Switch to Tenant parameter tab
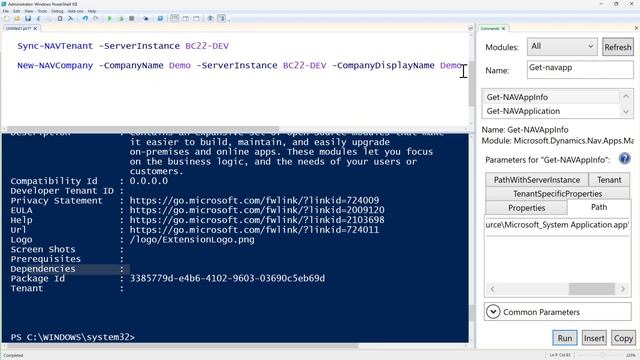Image resolution: width=640 pixels, height=360 pixels. tap(609, 180)
